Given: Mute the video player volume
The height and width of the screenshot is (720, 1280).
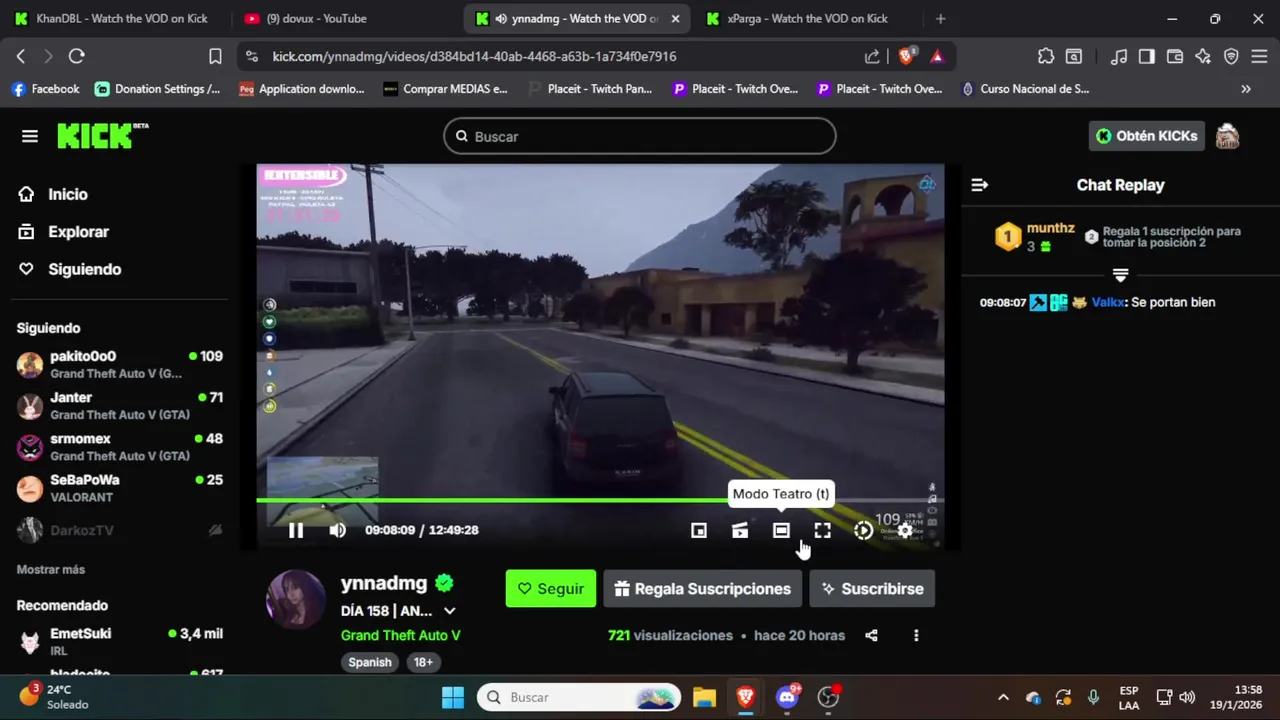Looking at the screenshot, I should (x=338, y=530).
